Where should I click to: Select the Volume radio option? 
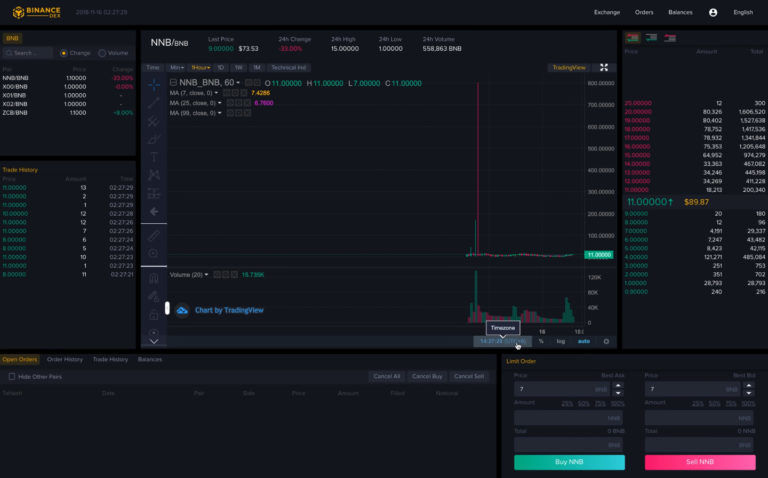point(102,53)
